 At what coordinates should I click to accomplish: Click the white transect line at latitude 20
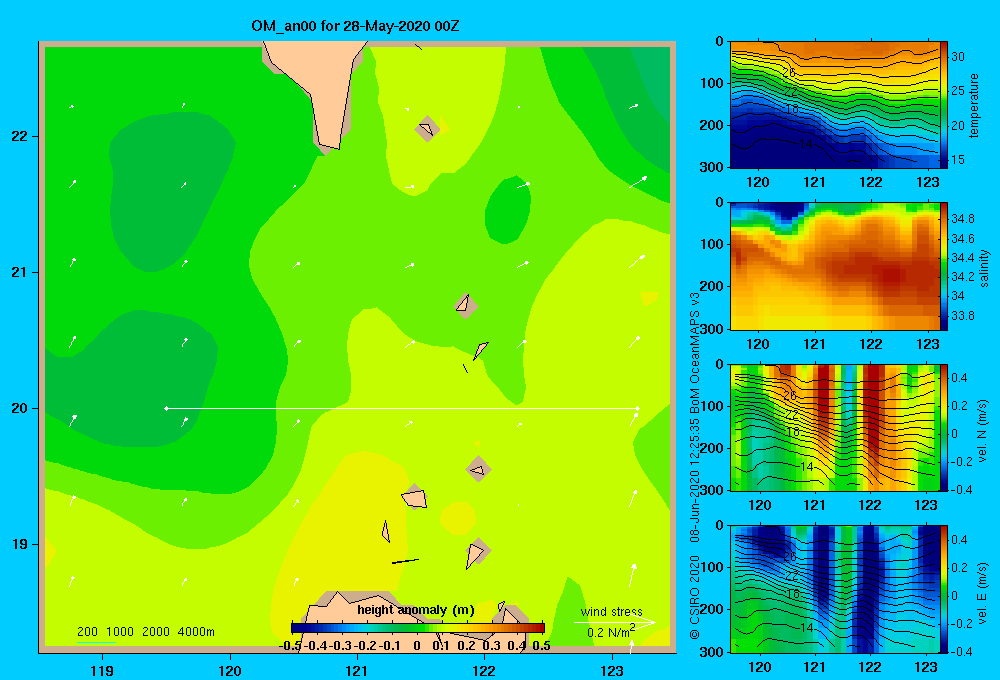(402, 408)
